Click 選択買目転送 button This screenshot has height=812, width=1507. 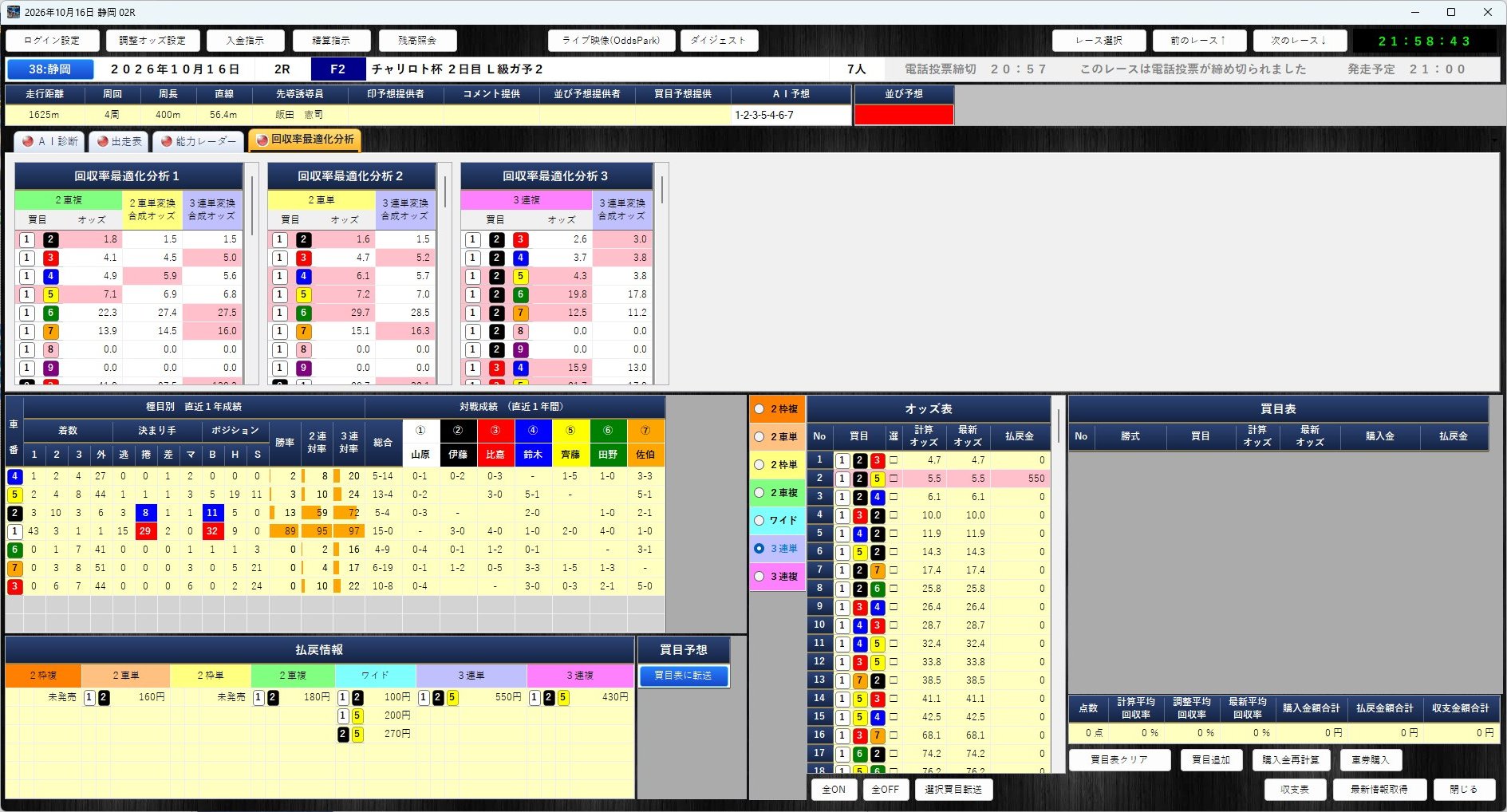[954, 790]
